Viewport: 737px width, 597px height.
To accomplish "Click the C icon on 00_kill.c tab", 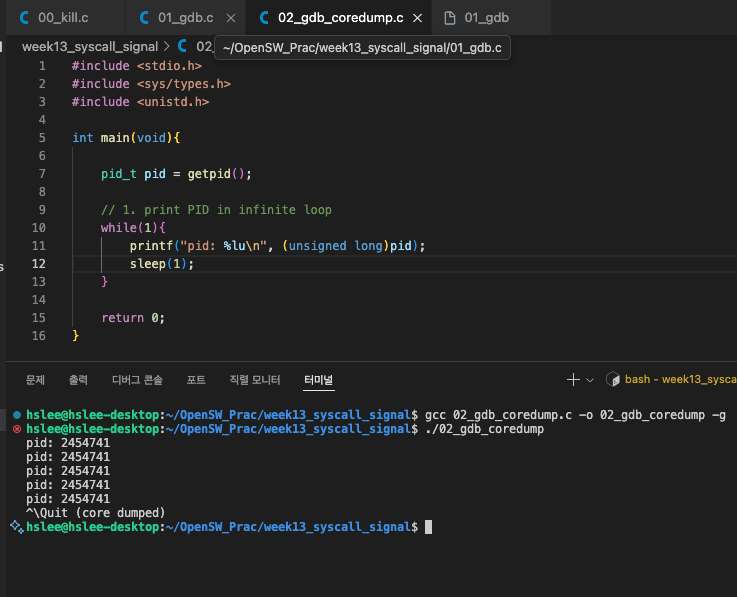I will click(24, 18).
